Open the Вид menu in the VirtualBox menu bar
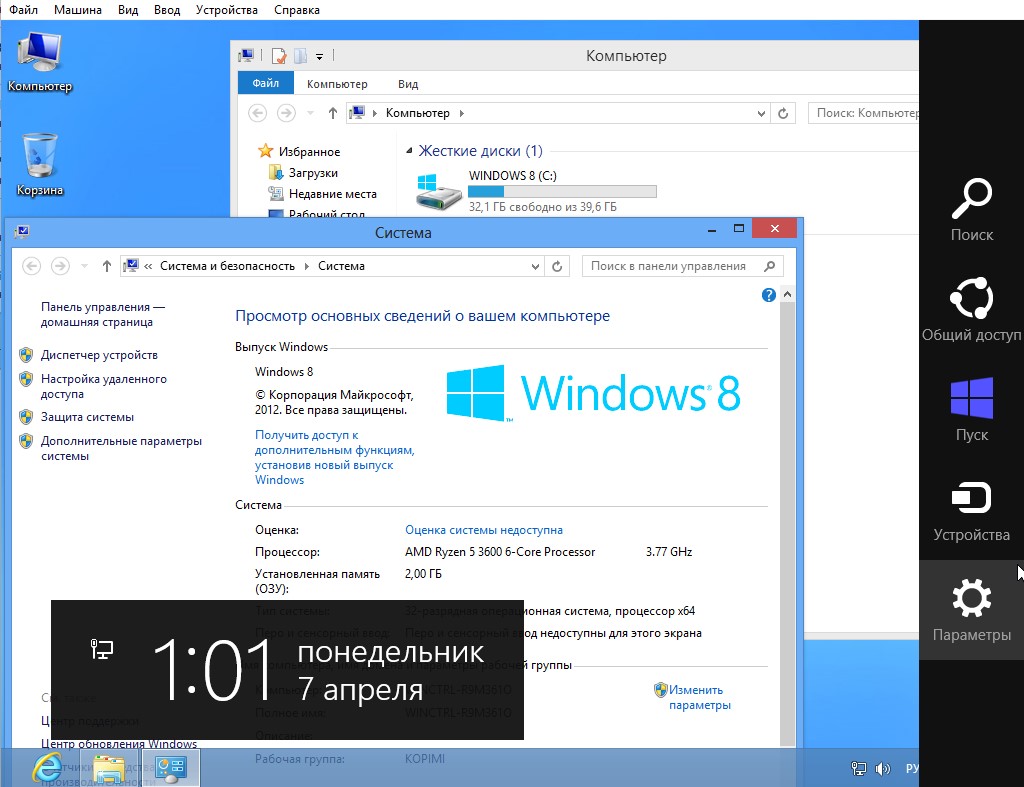Image resolution: width=1024 pixels, height=787 pixels. click(128, 10)
